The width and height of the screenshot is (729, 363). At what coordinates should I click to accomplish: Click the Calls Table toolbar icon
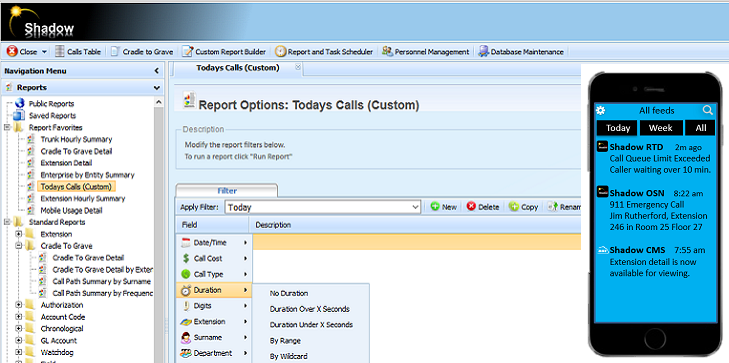(60, 52)
